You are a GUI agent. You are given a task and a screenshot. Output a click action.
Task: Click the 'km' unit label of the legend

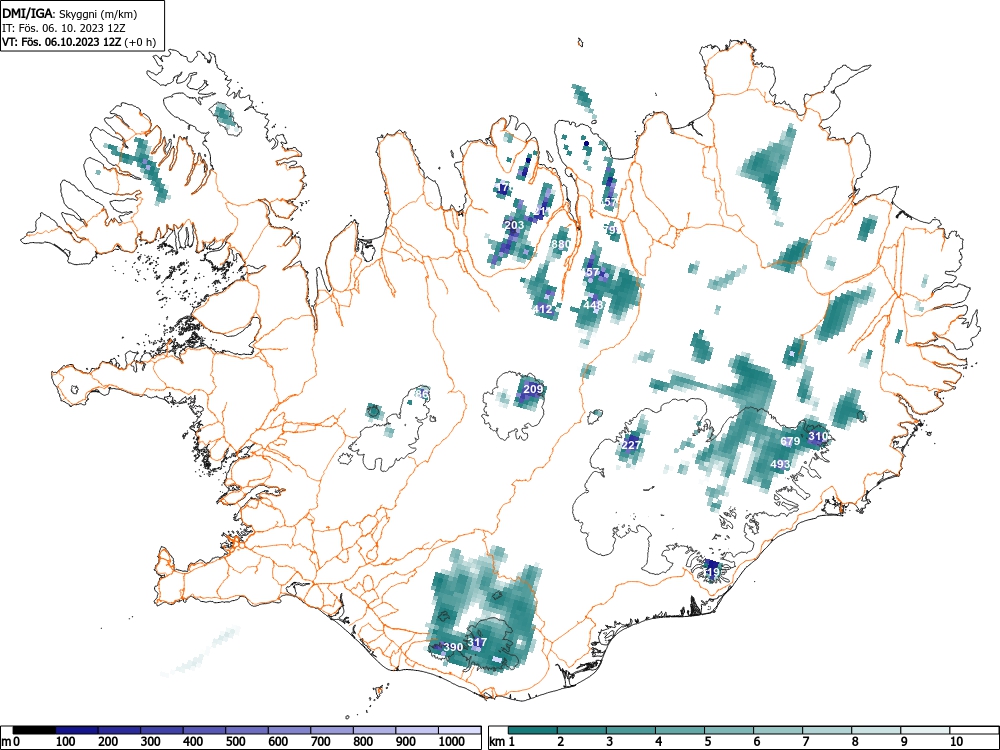(x=497, y=742)
